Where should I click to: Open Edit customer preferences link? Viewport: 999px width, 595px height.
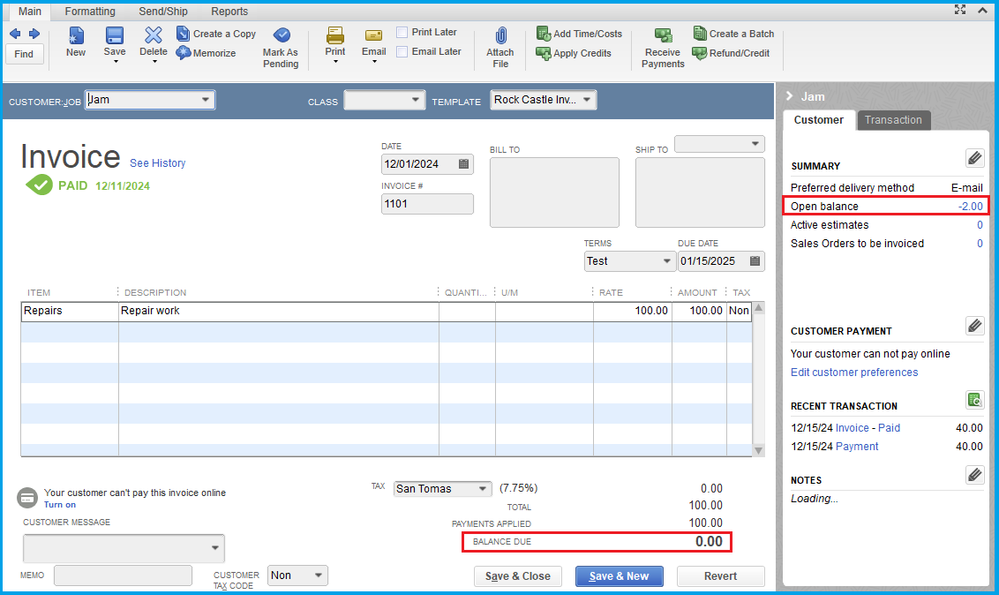click(x=854, y=372)
